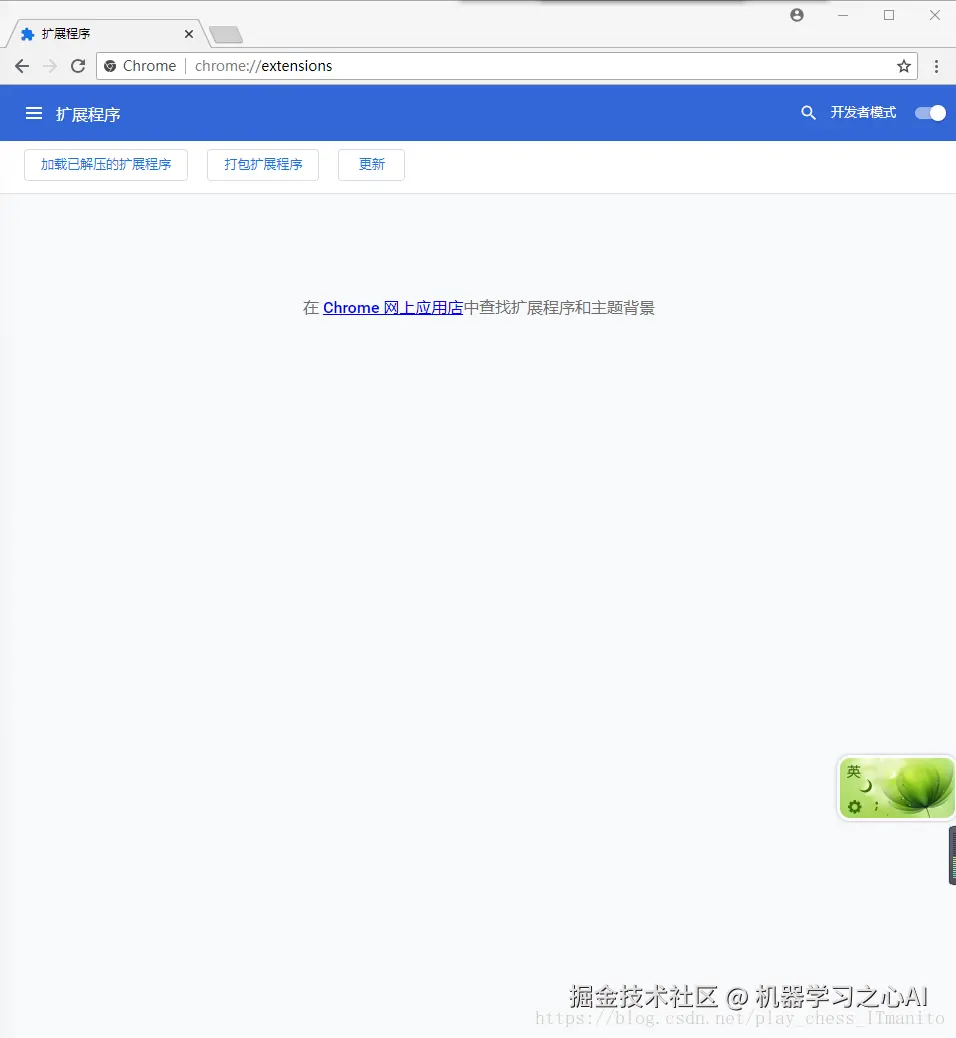Click the scrollbar on the right edge
Screen dimensions: 956x1038
950,855
